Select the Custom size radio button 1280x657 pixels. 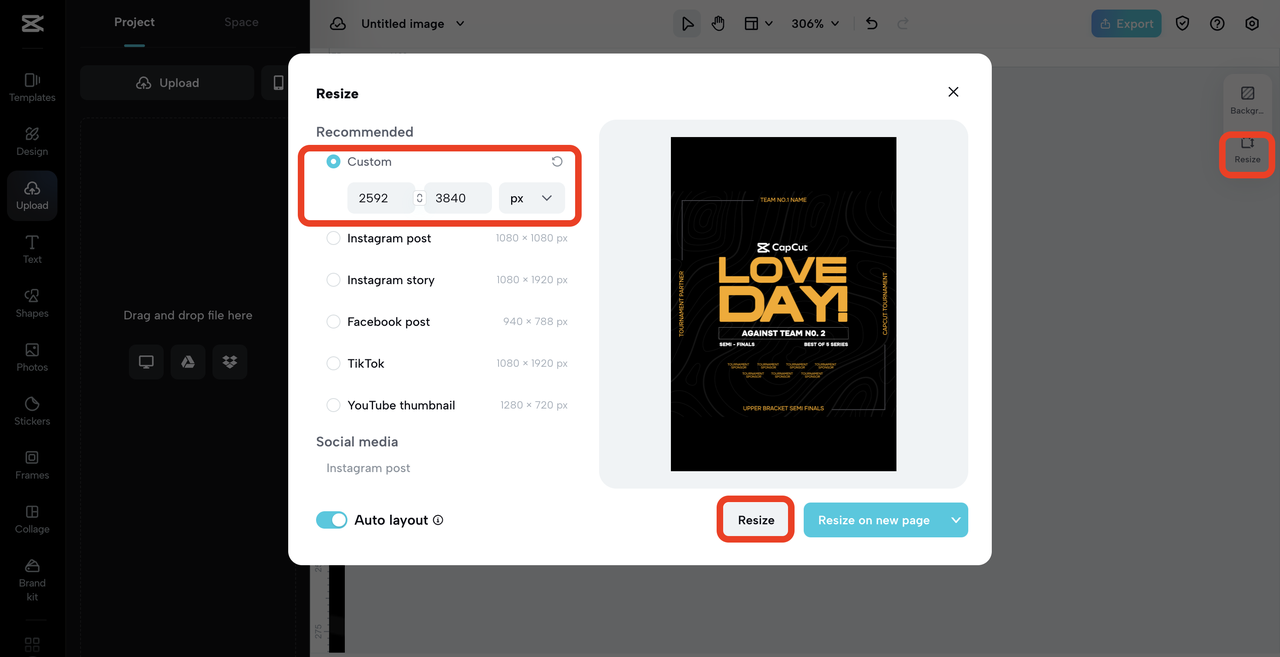click(x=333, y=161)
